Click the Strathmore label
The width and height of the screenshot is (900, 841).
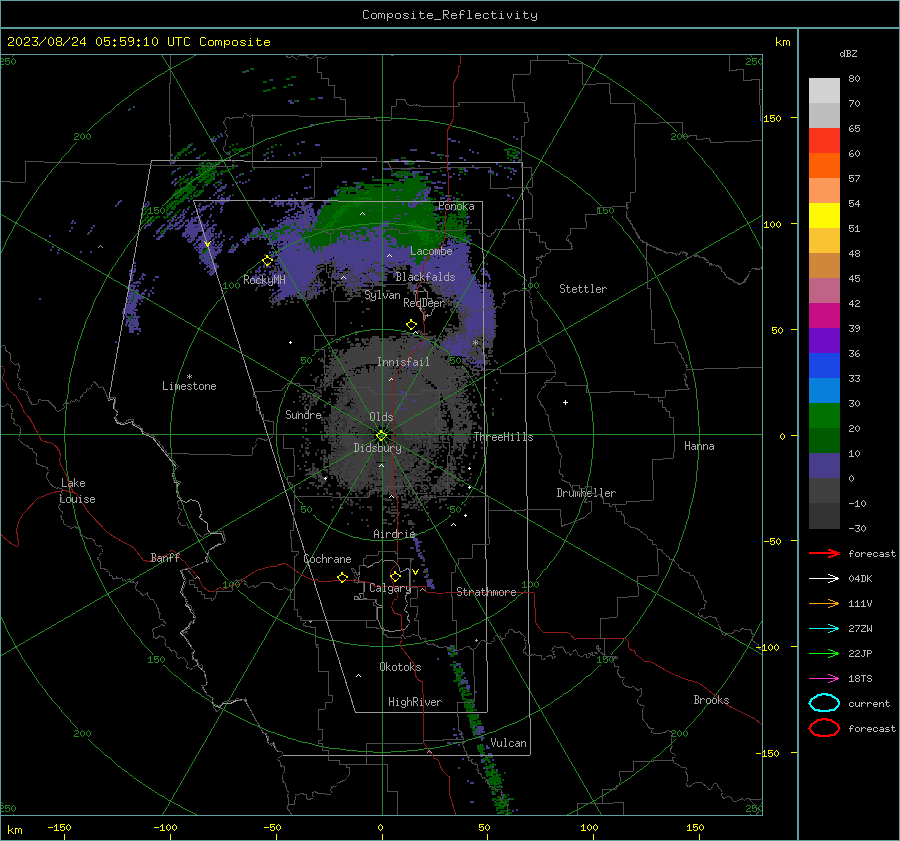pos(486,592)
